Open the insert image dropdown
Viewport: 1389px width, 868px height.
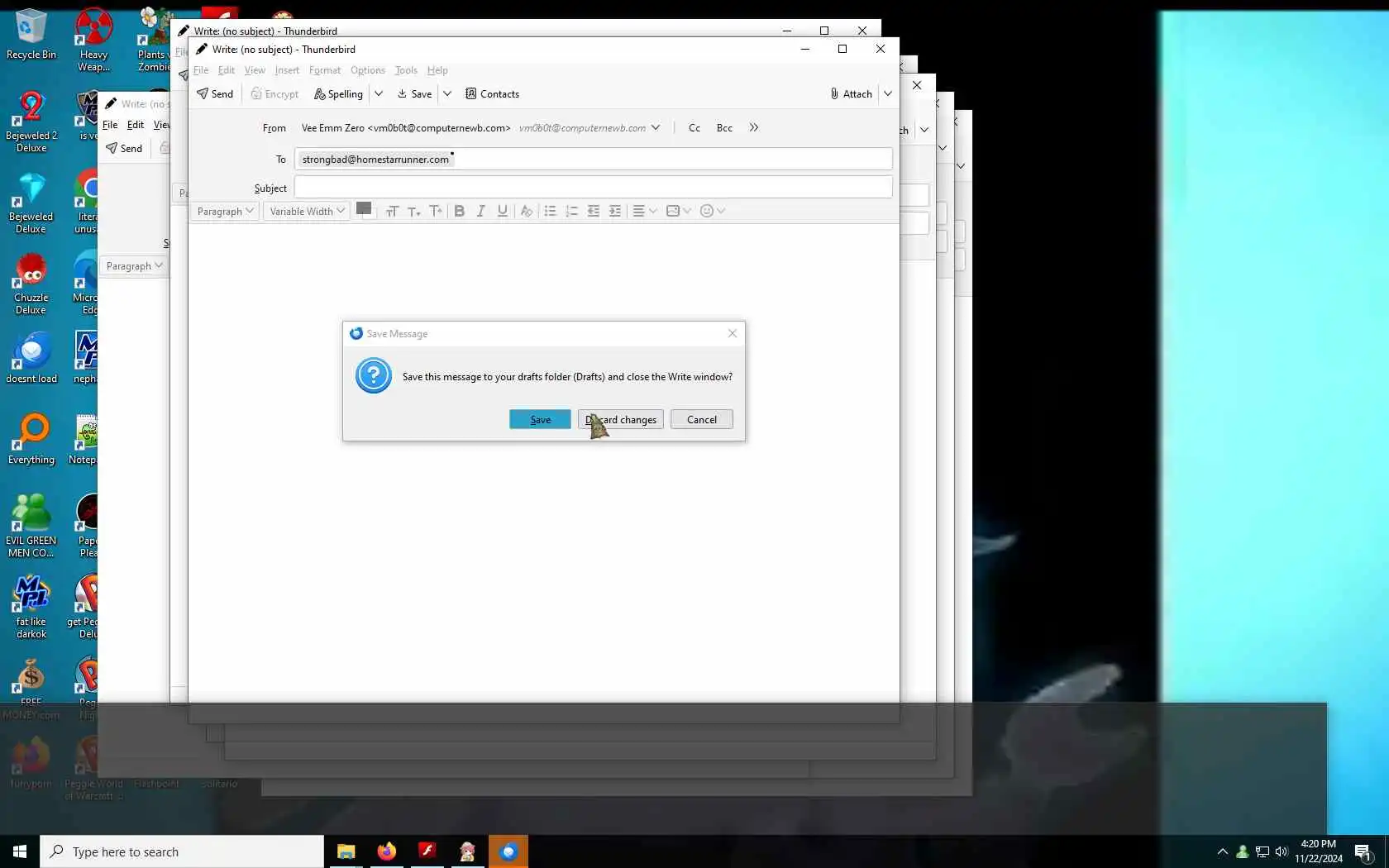coord(679,211)
